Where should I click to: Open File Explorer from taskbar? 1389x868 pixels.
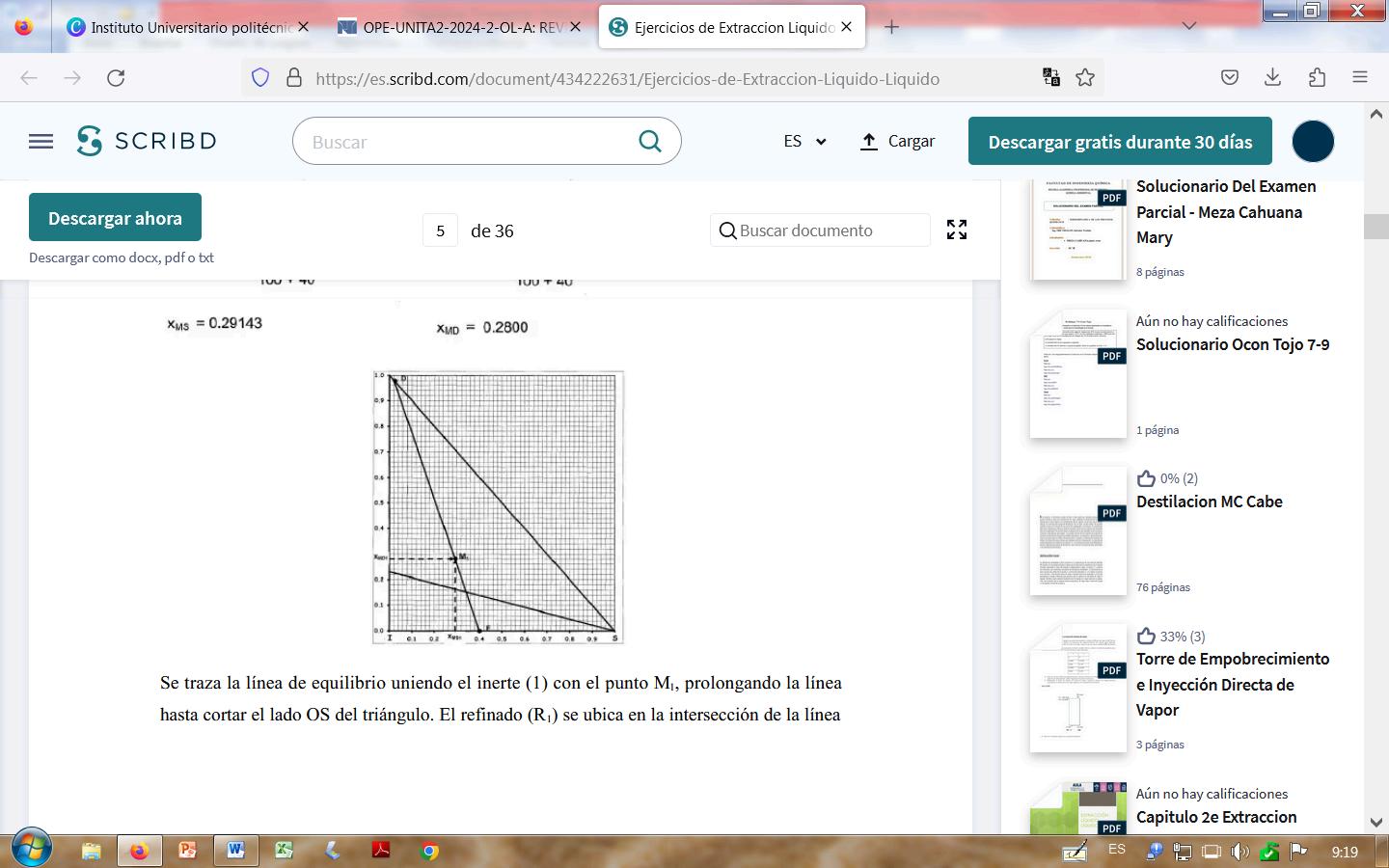pos(92,851)
